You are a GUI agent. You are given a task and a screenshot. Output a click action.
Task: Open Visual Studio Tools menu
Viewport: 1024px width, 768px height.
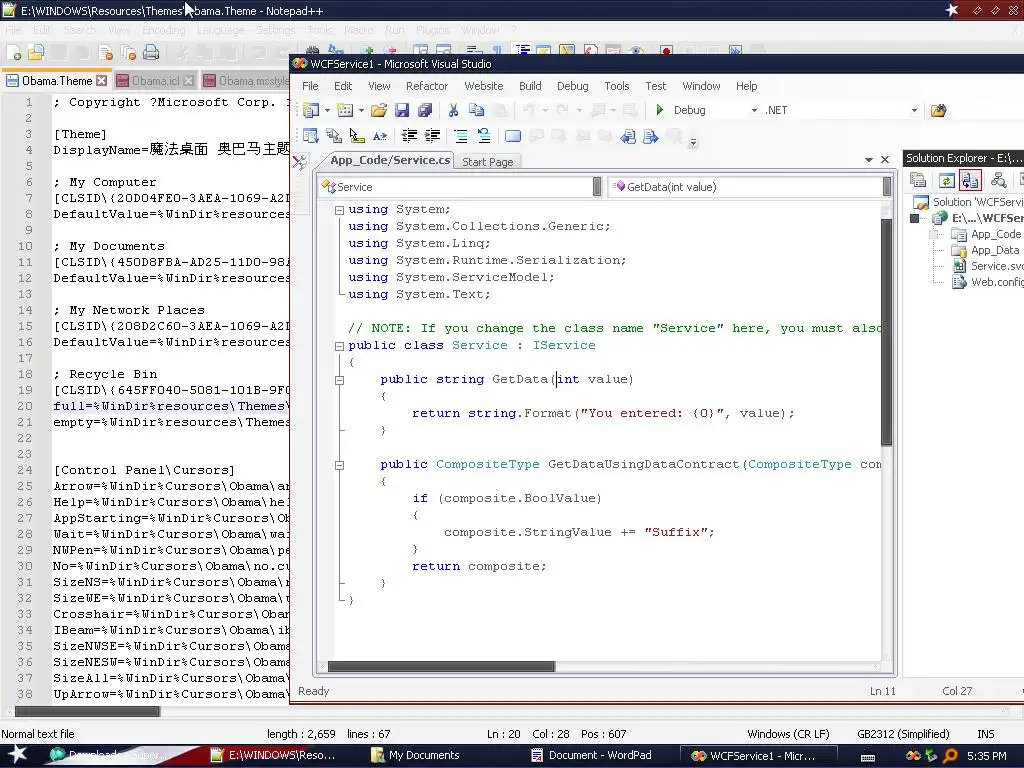(x=616, y=86)
